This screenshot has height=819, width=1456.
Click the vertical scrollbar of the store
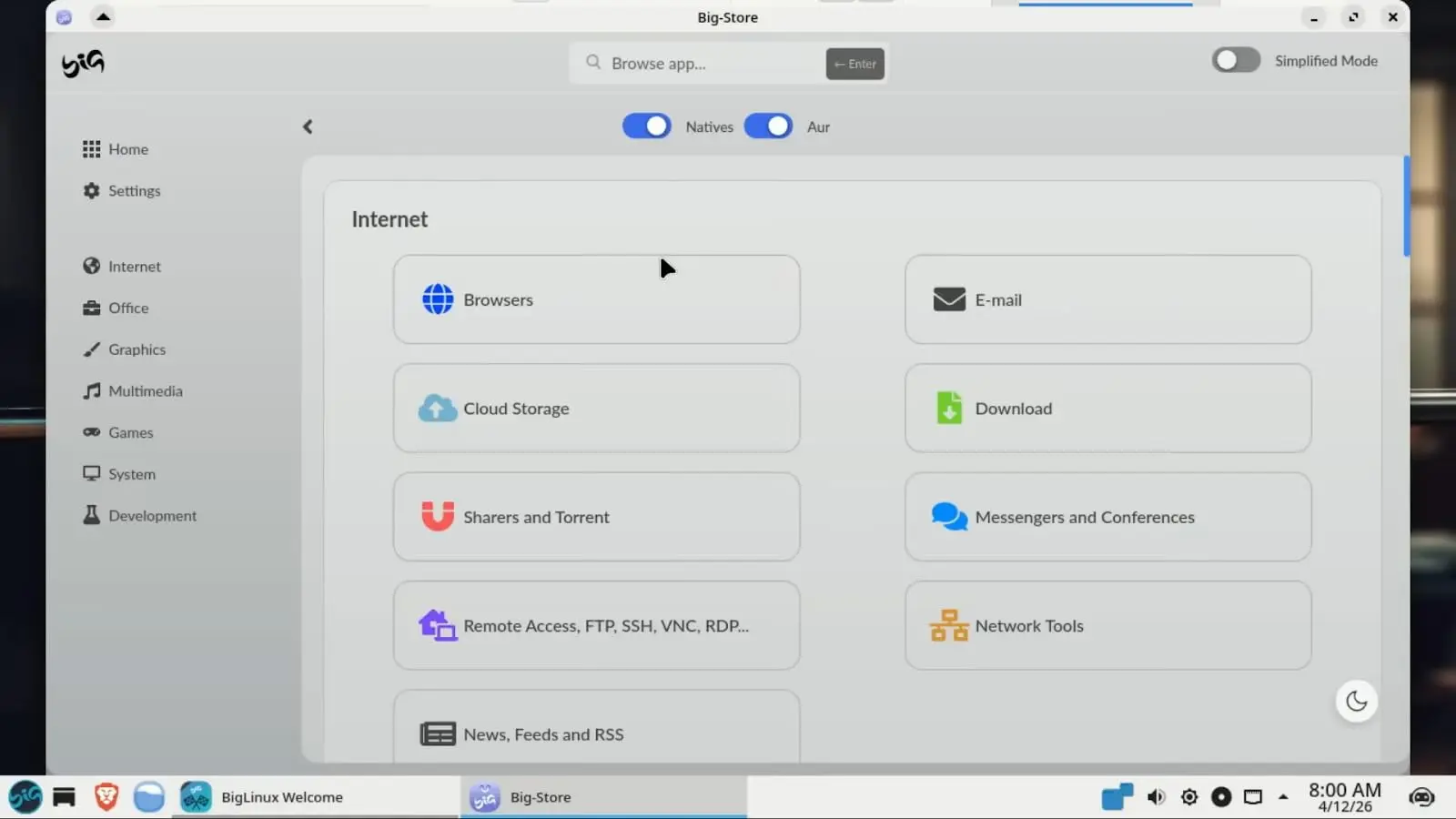point(1406,207)
